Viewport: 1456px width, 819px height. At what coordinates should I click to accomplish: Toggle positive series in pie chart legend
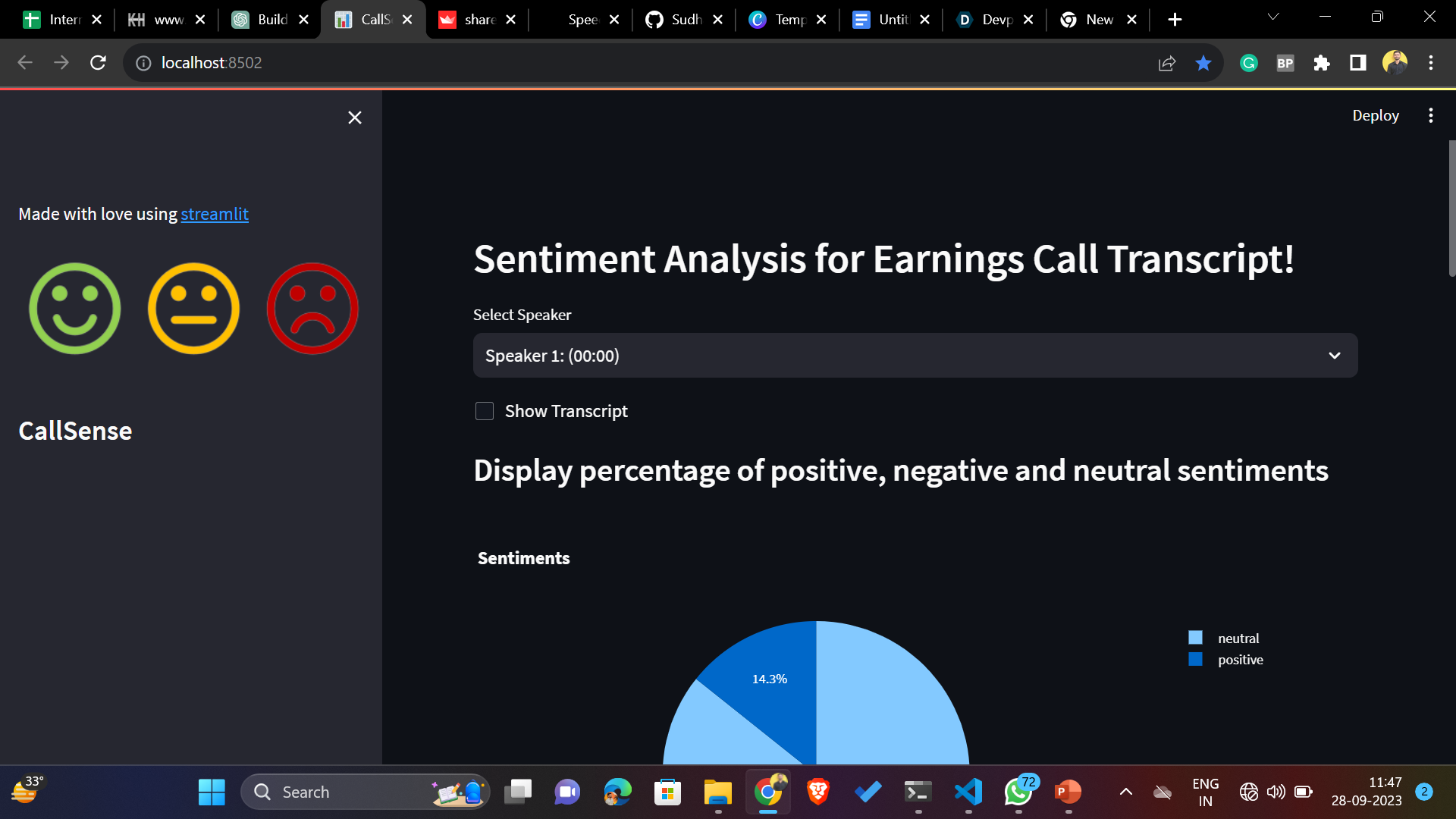[1239, 660]
